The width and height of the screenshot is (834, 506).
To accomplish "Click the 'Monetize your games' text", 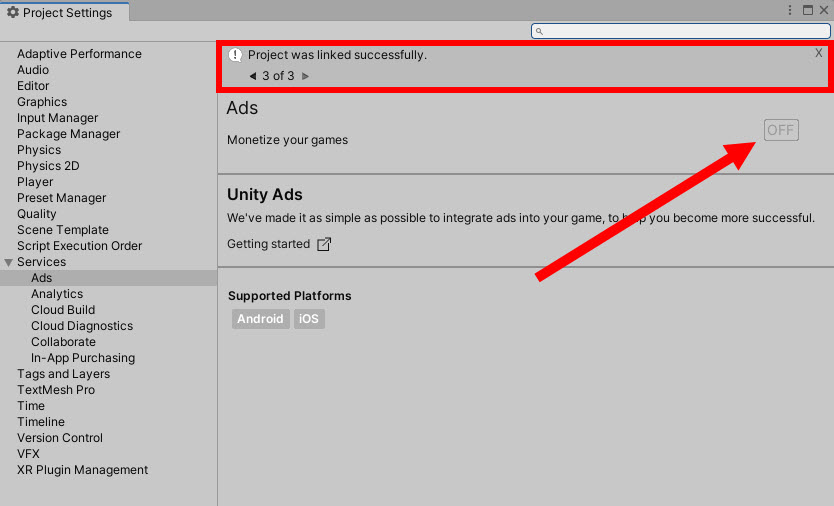I will point(287,140).
